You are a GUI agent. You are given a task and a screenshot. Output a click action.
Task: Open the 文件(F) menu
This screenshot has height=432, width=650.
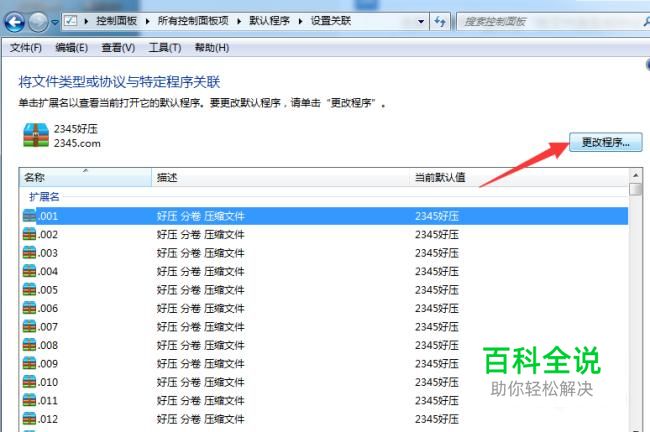coord(26,48)
